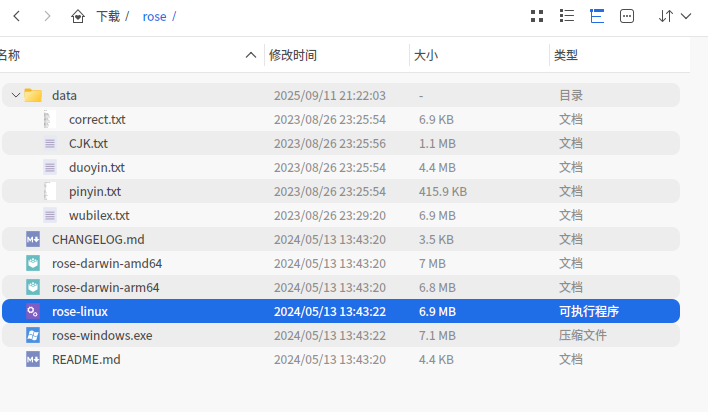Select the rose-windows.exe file name
Screen dimensions: 708x412
coord(102,335)
